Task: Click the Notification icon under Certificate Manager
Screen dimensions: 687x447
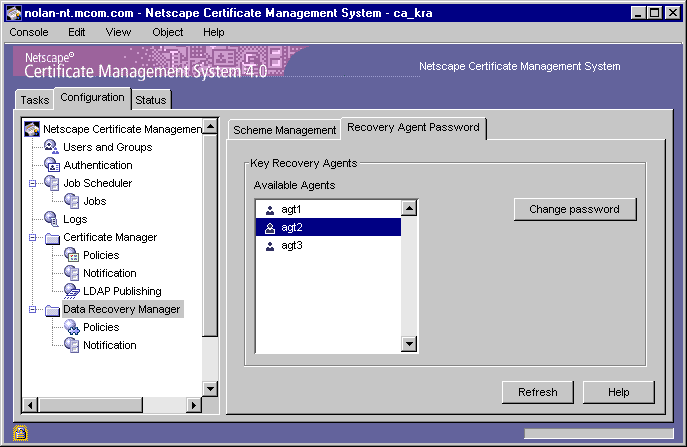Action: [72, 273]
